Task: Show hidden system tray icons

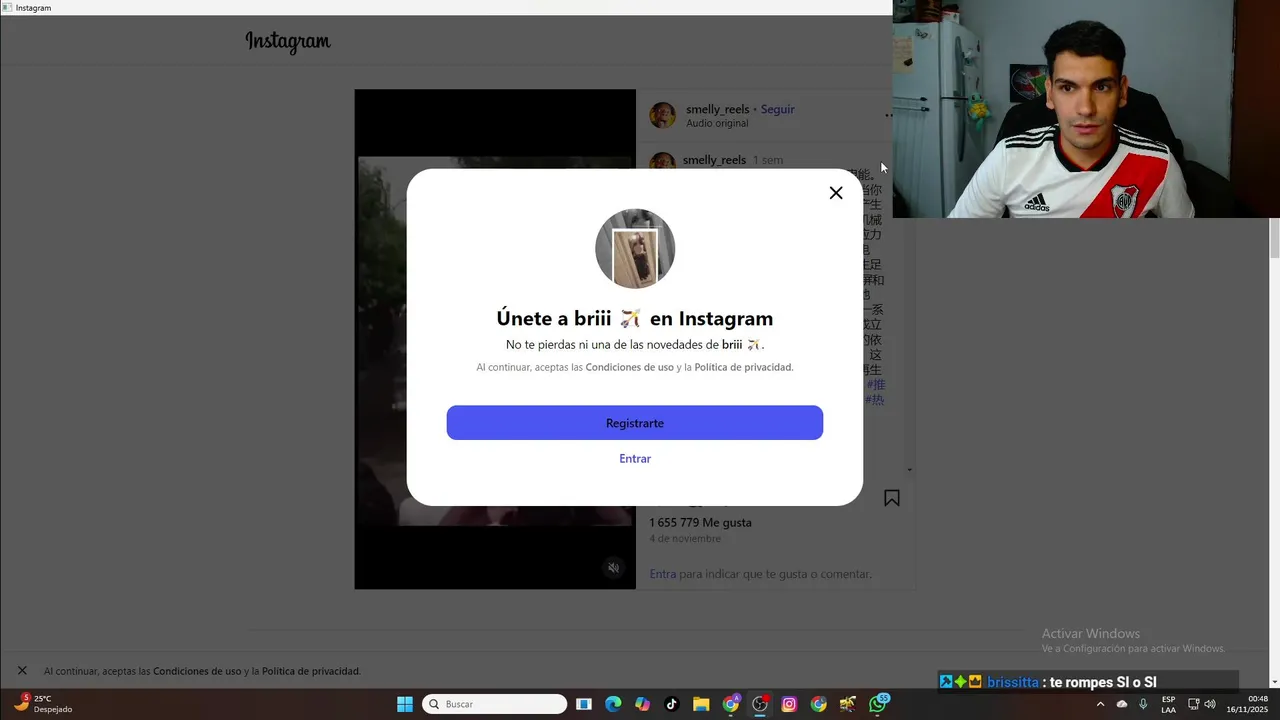Action: (1100, 704)
